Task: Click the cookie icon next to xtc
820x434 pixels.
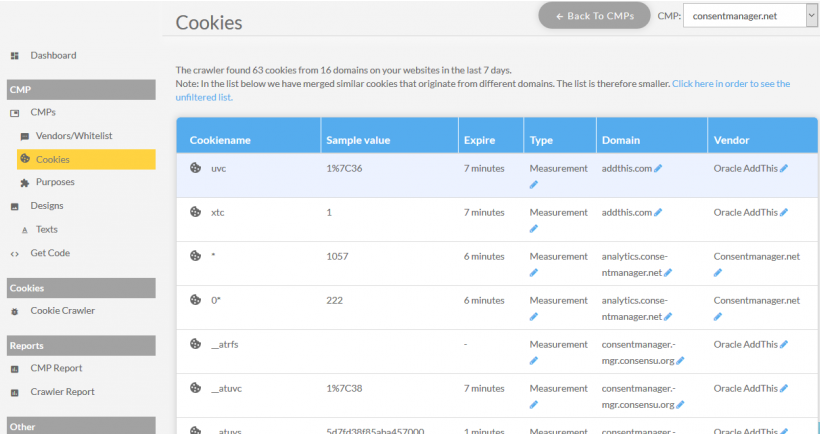Action: point(195,212)
